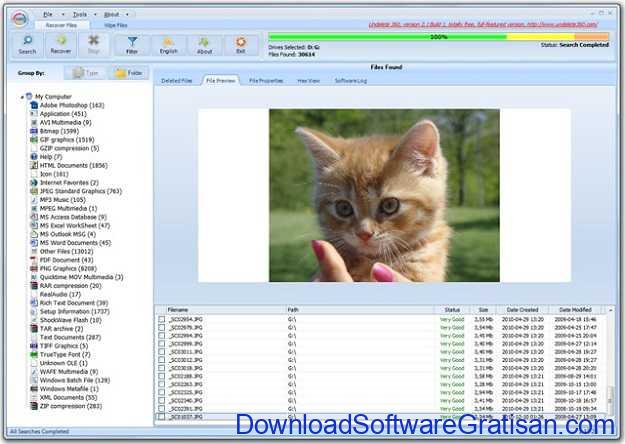Sort list by Status column header
625x444 pixels.
pyautogui.click(x=452, y=310)
